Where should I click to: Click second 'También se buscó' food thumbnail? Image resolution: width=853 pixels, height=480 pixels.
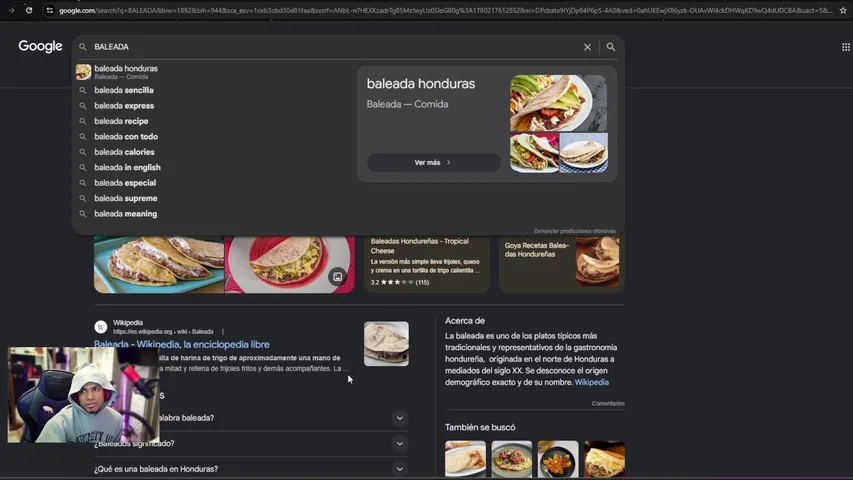pyautogui.click(x=512, y=459)
